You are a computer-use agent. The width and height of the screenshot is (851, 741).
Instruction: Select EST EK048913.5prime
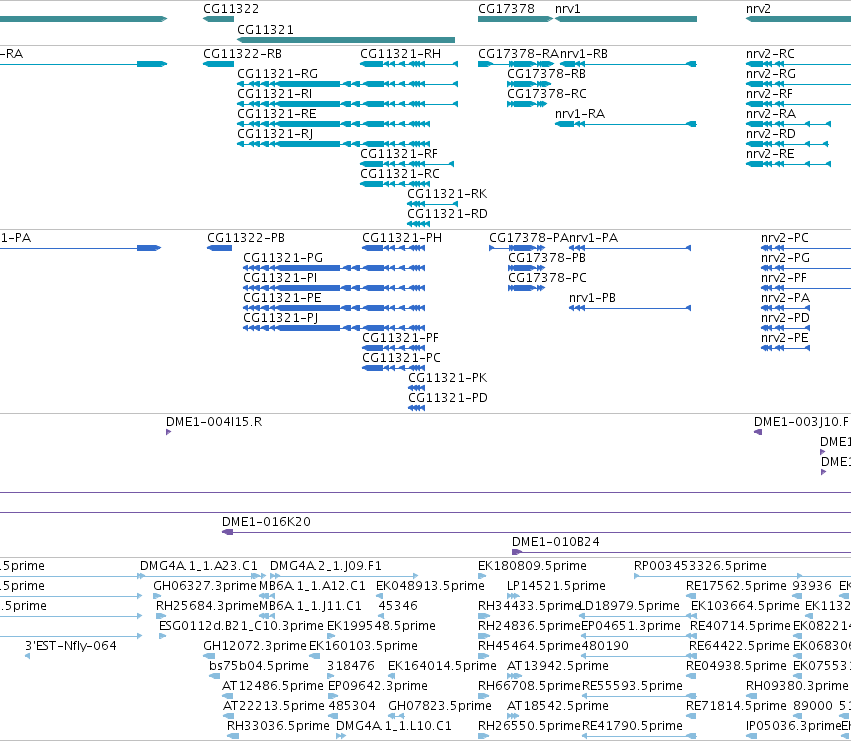point(430,586)
